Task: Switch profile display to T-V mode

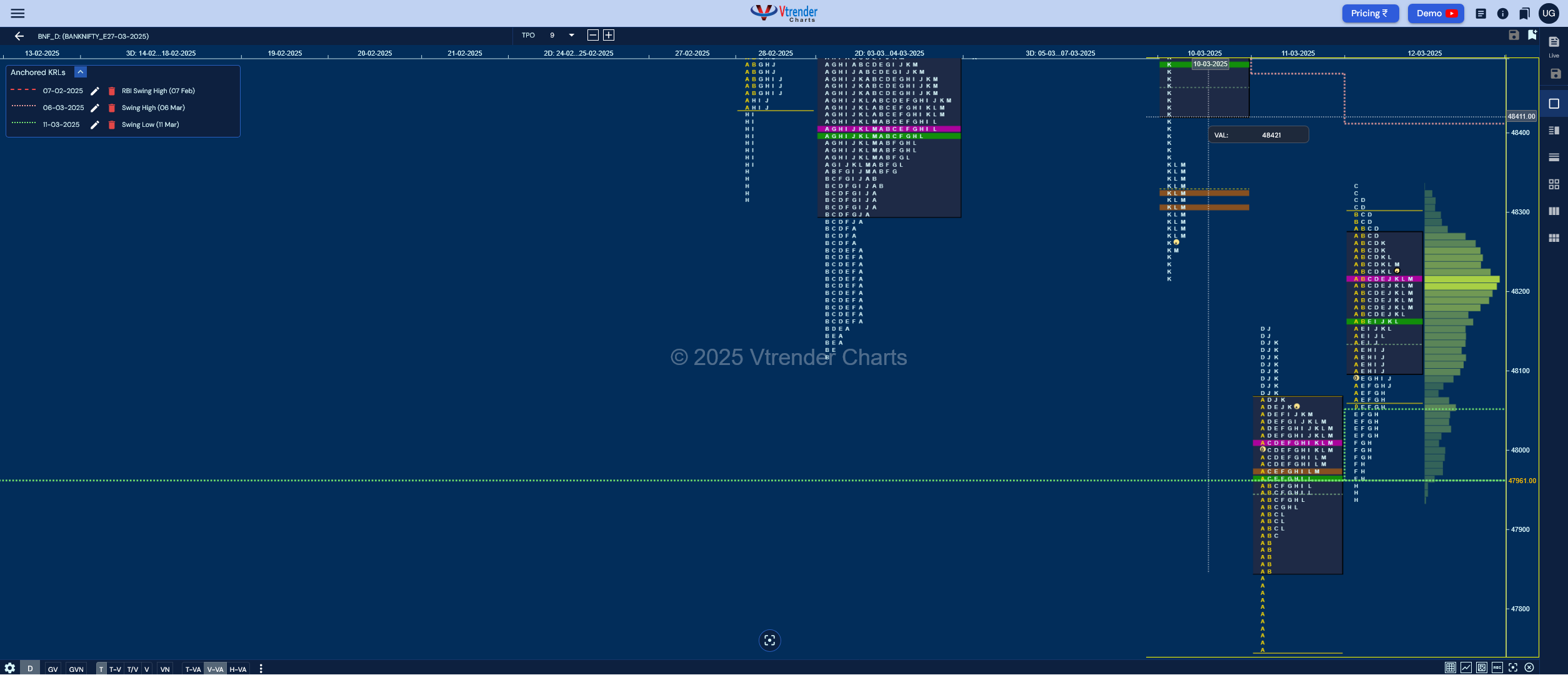Action: pos(116,669)
